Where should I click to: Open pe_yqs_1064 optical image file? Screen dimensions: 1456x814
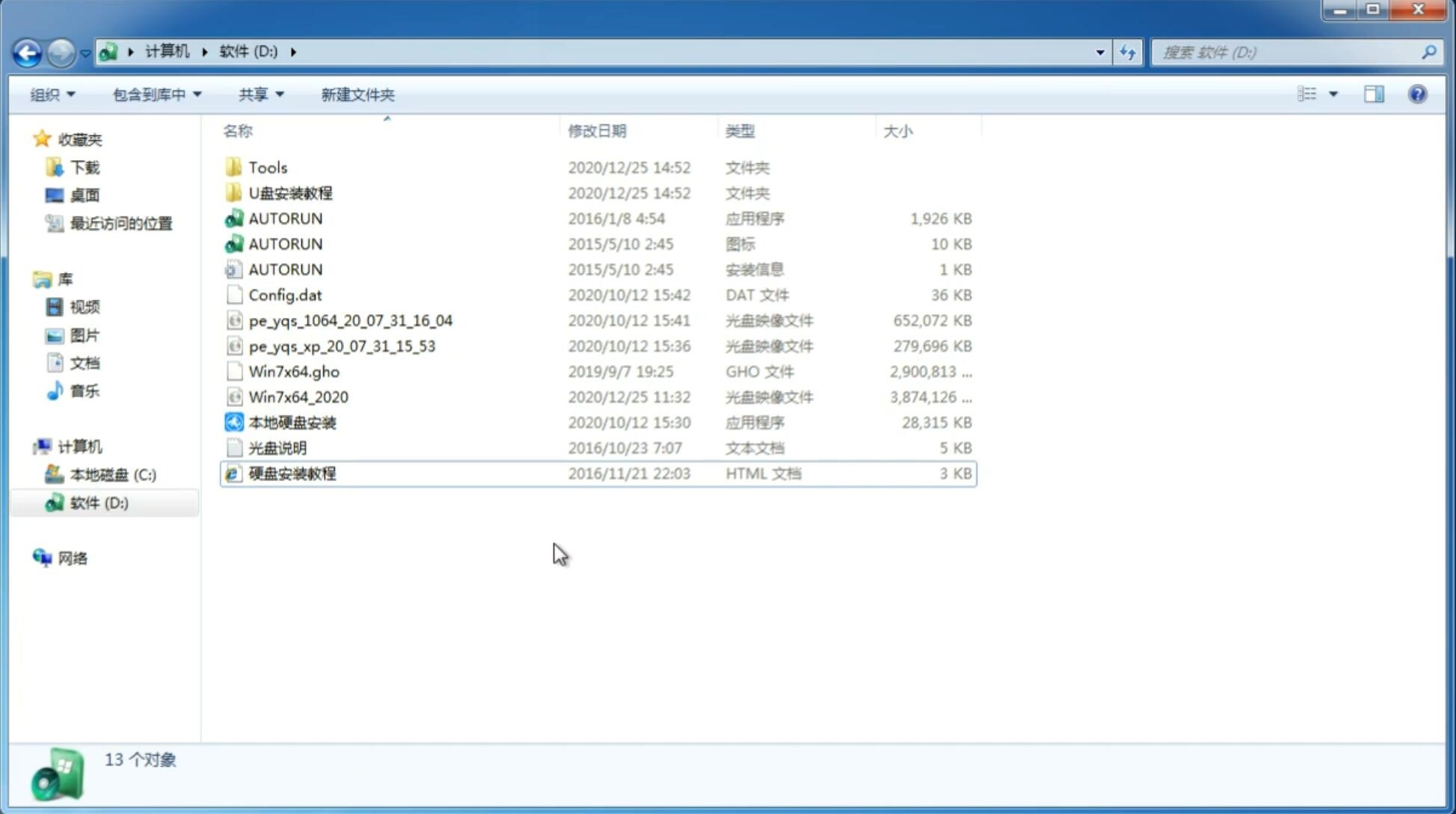350,320
